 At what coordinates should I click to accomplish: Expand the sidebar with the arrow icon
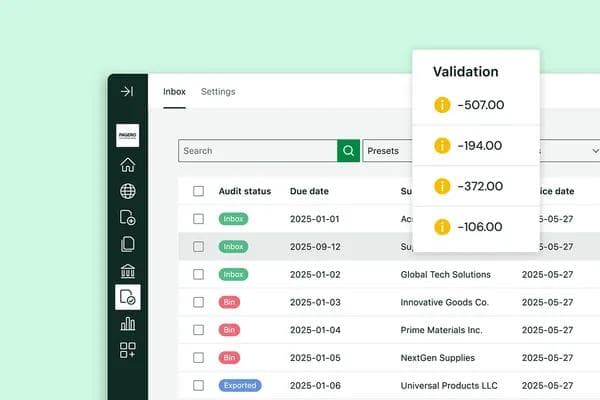point(127,91)
